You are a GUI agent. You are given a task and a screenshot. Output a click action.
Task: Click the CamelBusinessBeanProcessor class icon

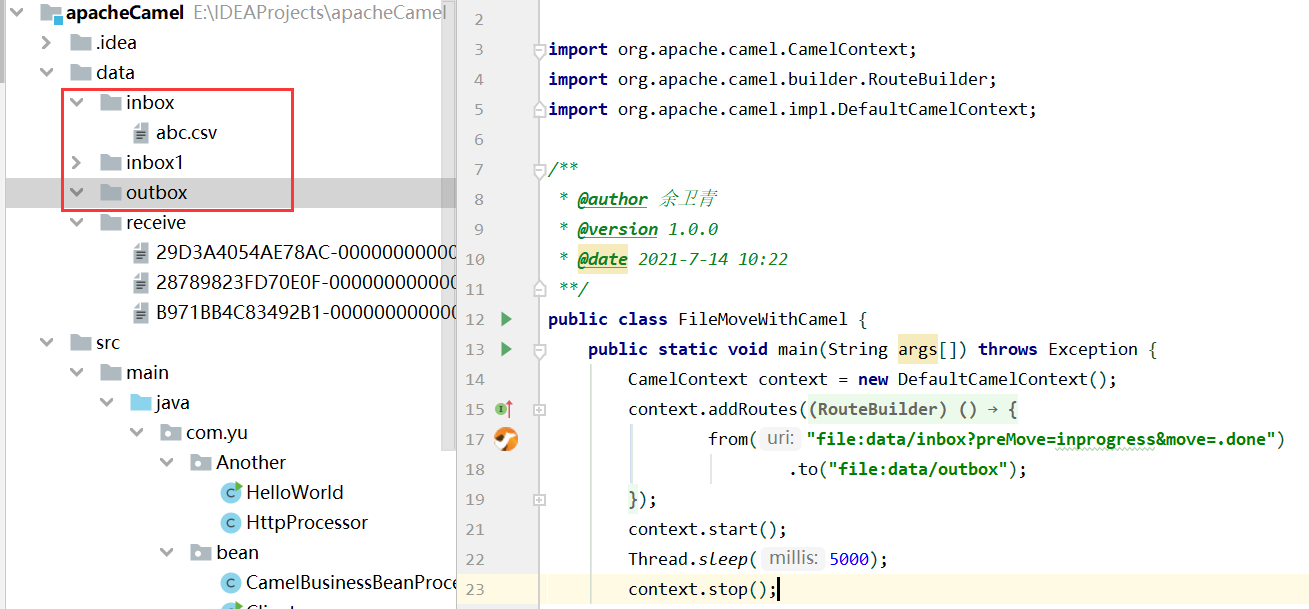231,582
